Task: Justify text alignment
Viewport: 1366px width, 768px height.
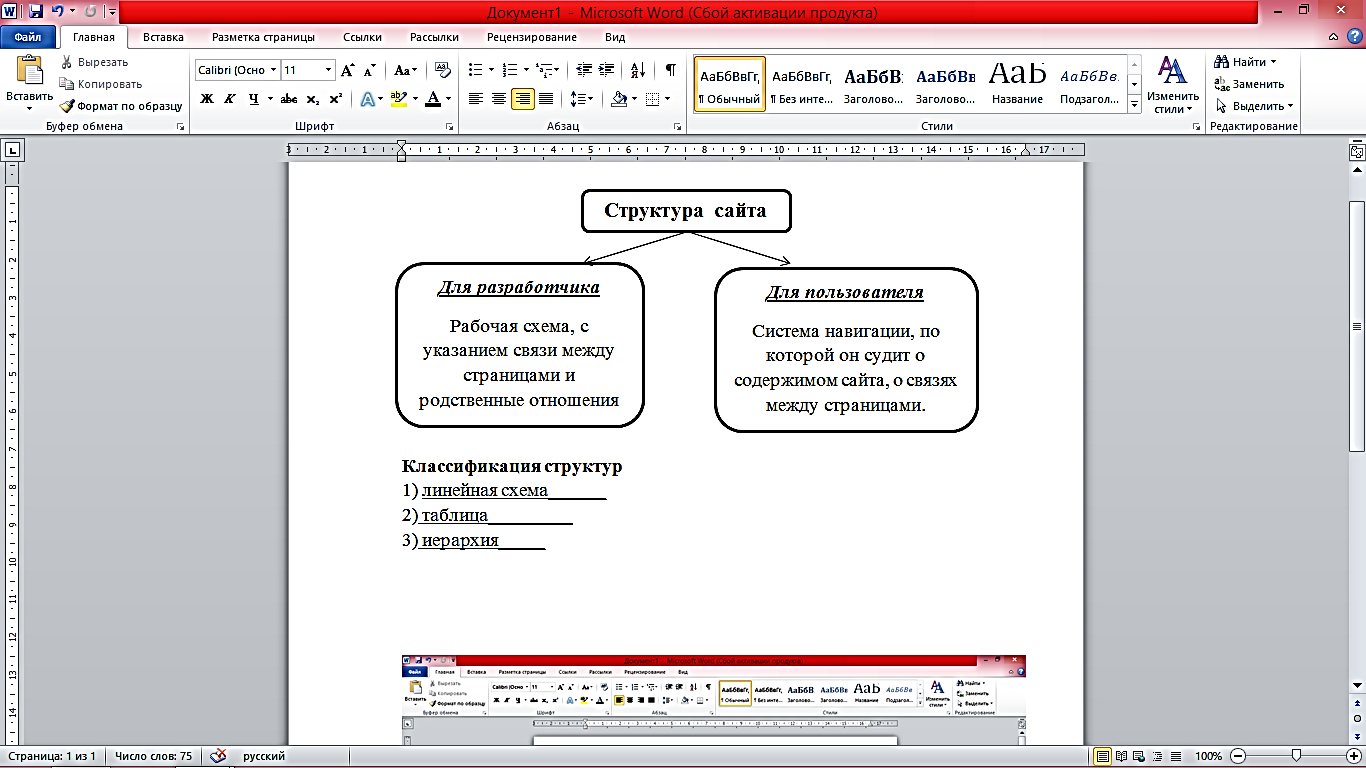Action: (546, 99)
